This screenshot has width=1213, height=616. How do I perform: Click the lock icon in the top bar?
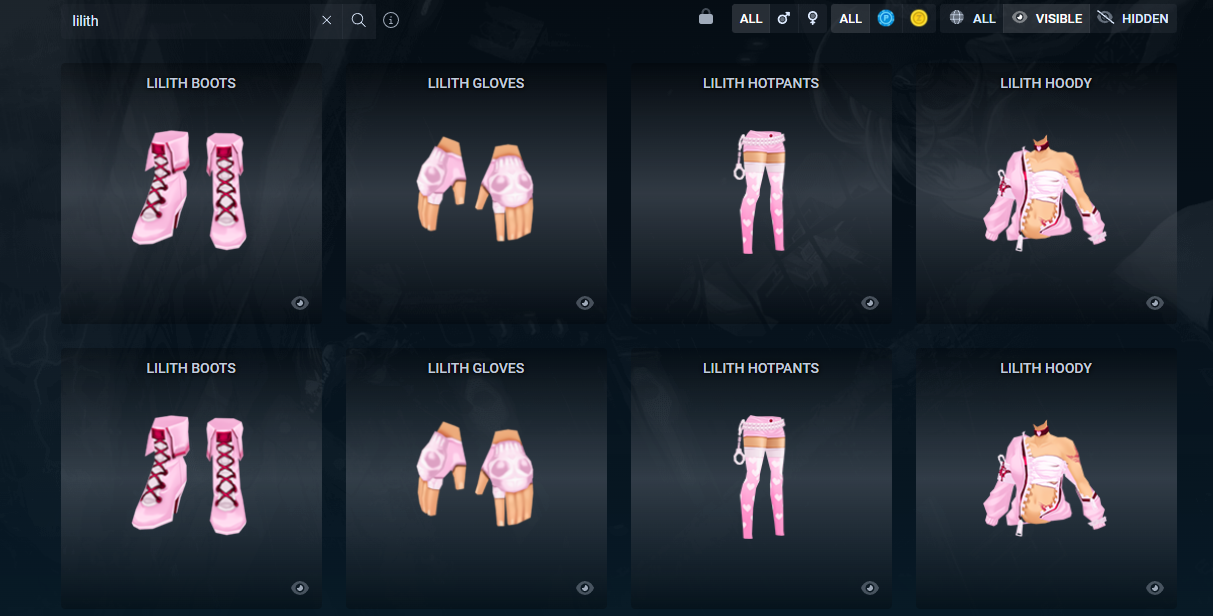[706, 18]
